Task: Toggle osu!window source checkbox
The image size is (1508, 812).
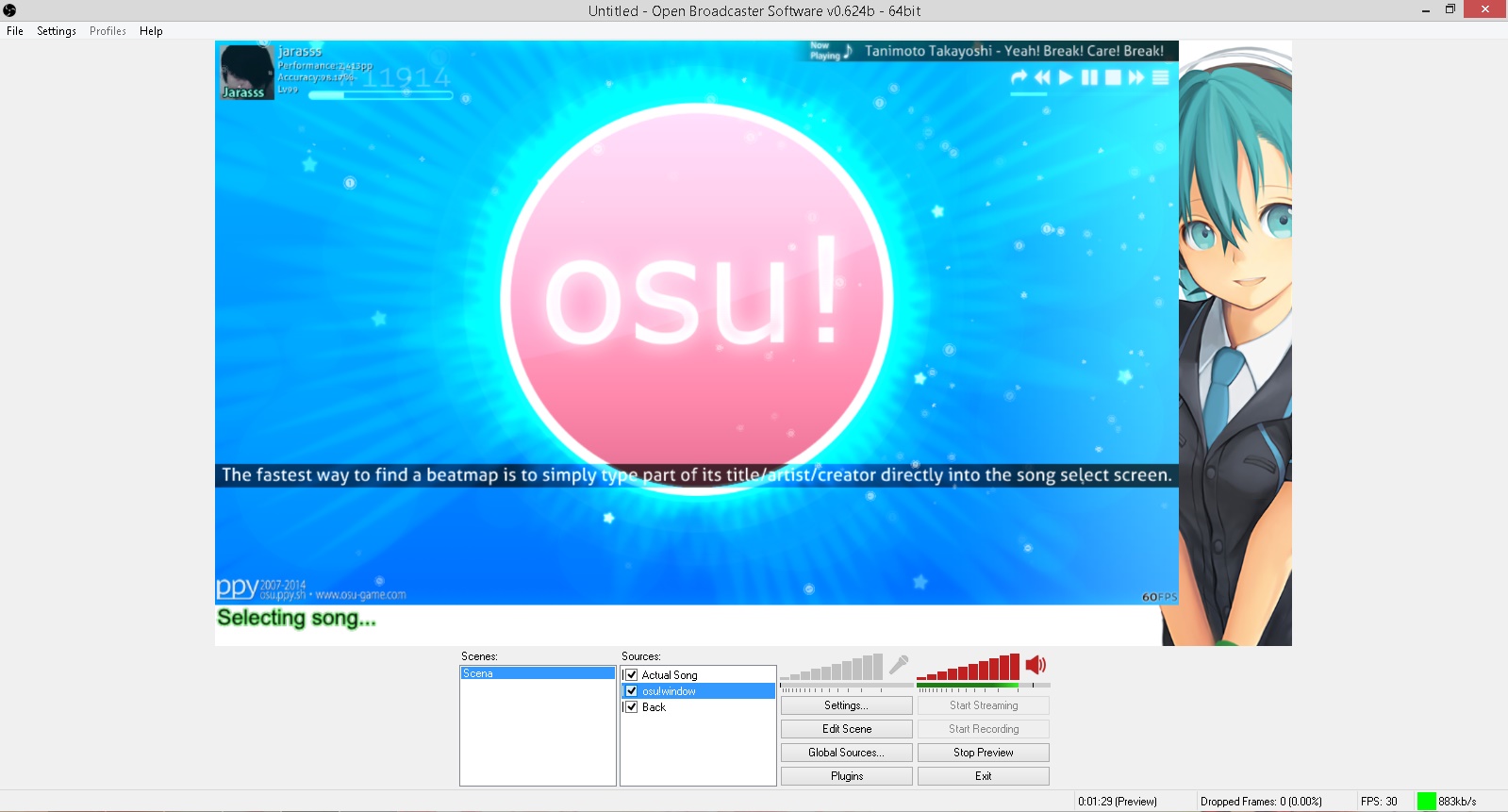Action: point(631,691)
